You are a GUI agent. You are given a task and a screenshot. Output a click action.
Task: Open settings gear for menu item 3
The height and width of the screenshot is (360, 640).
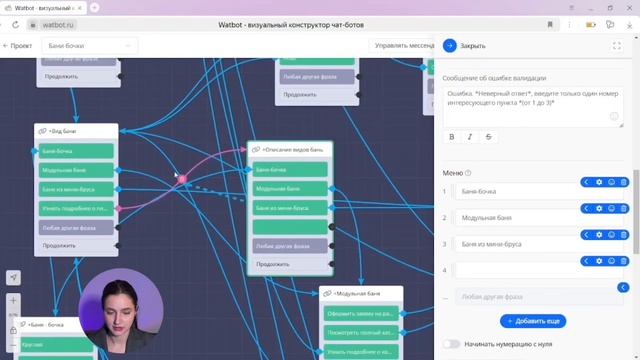tap(599, 235)
